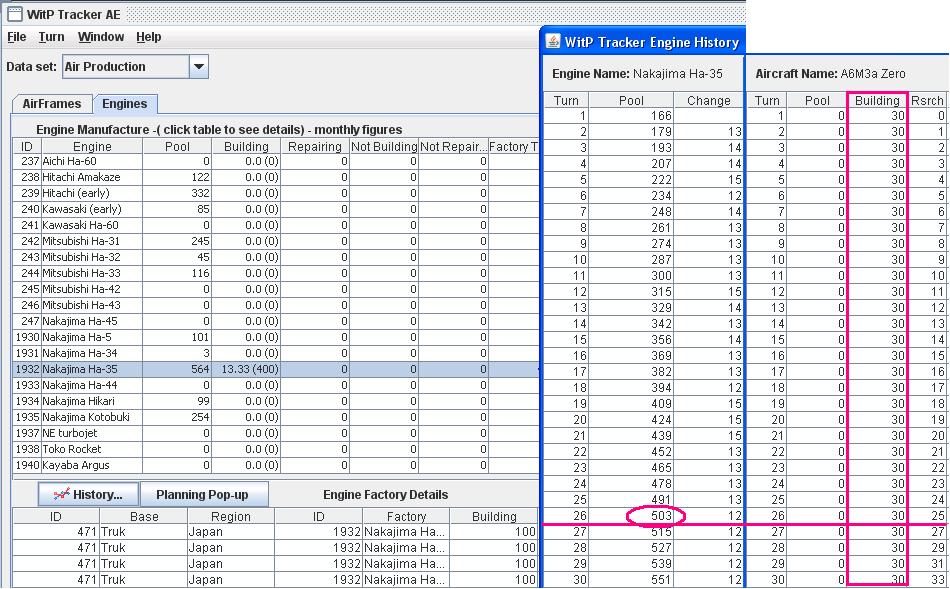
Task: Select the Nakajima Ha-44 engine row
Action: tap(276, 385)
